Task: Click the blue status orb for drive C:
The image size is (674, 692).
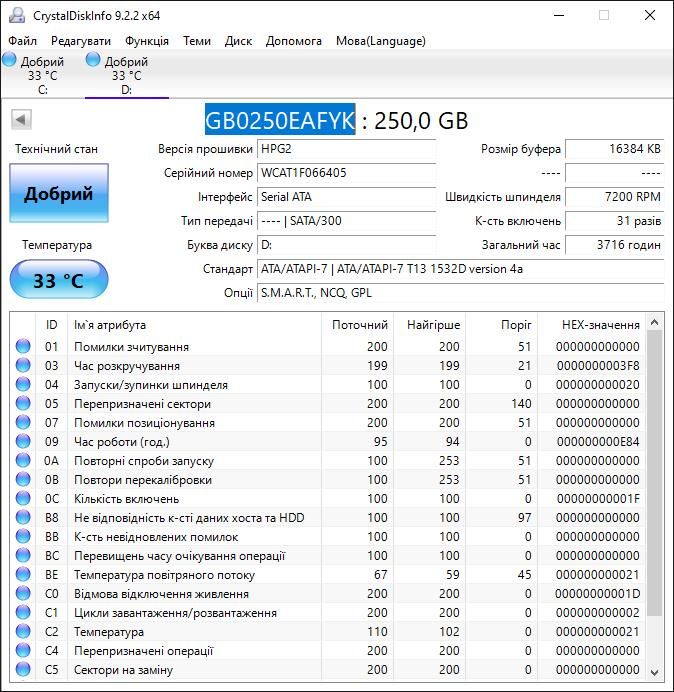Action: [9, 60]
